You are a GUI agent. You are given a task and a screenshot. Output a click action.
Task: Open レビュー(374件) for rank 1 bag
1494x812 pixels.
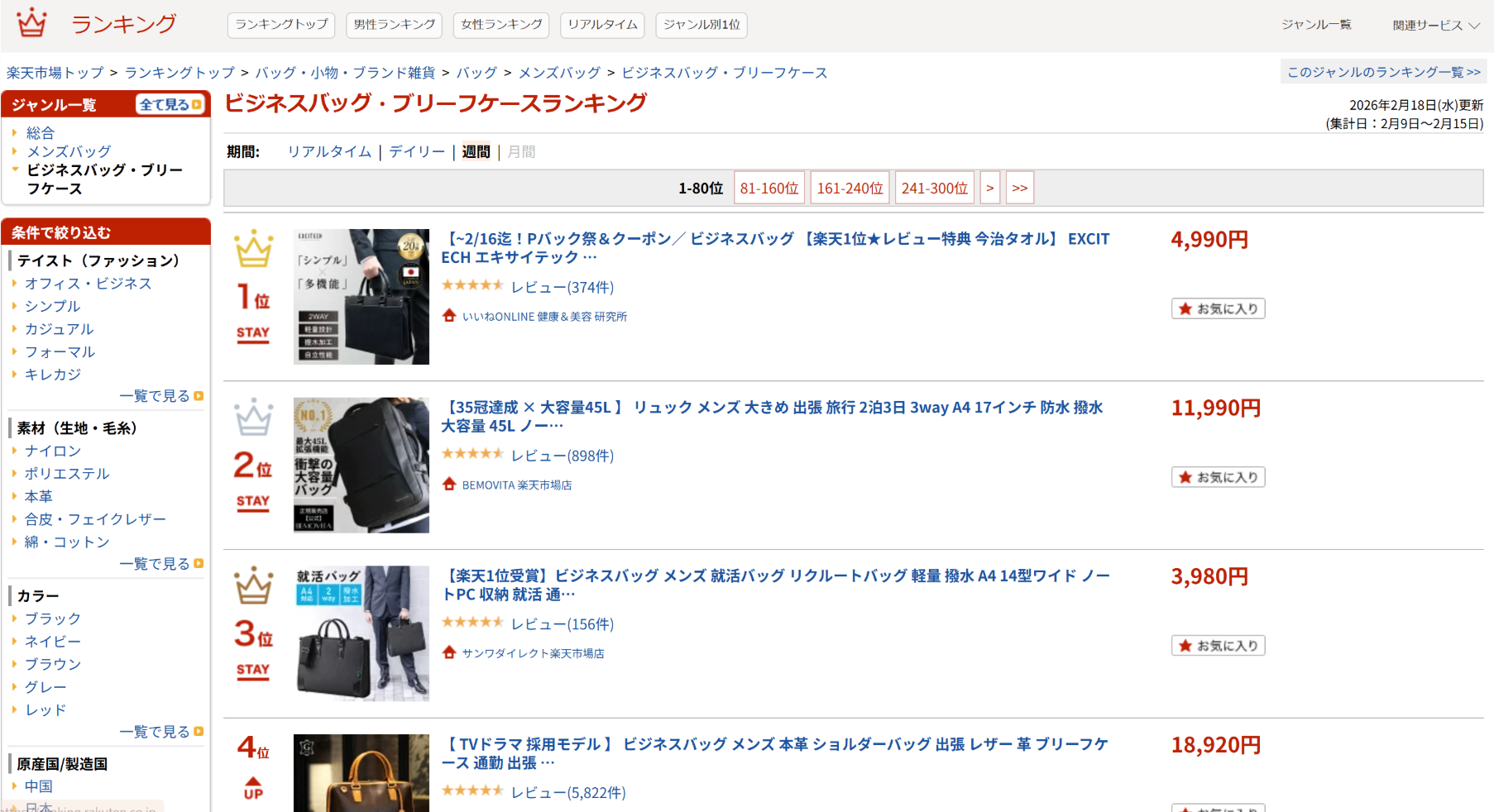(563, 287)
